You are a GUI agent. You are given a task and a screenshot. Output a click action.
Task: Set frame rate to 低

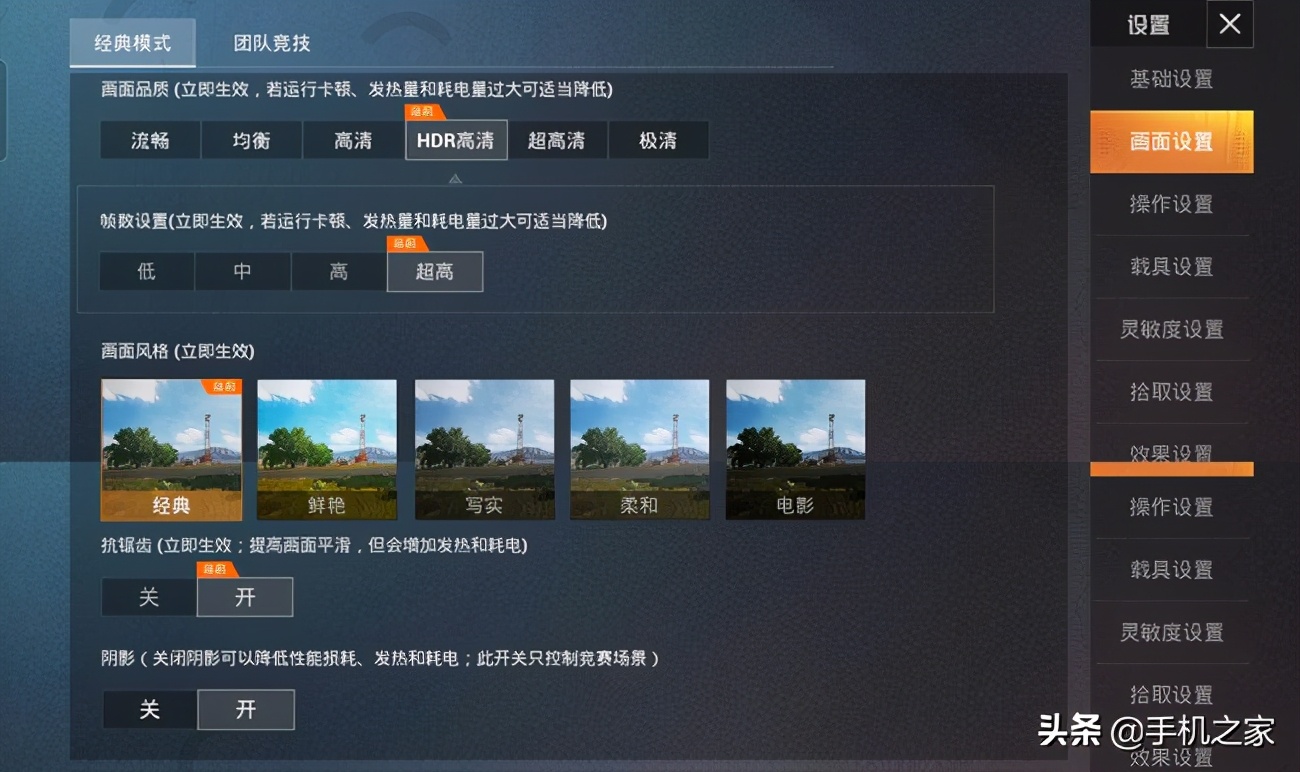pyautogui.click(x=147, y=271)
